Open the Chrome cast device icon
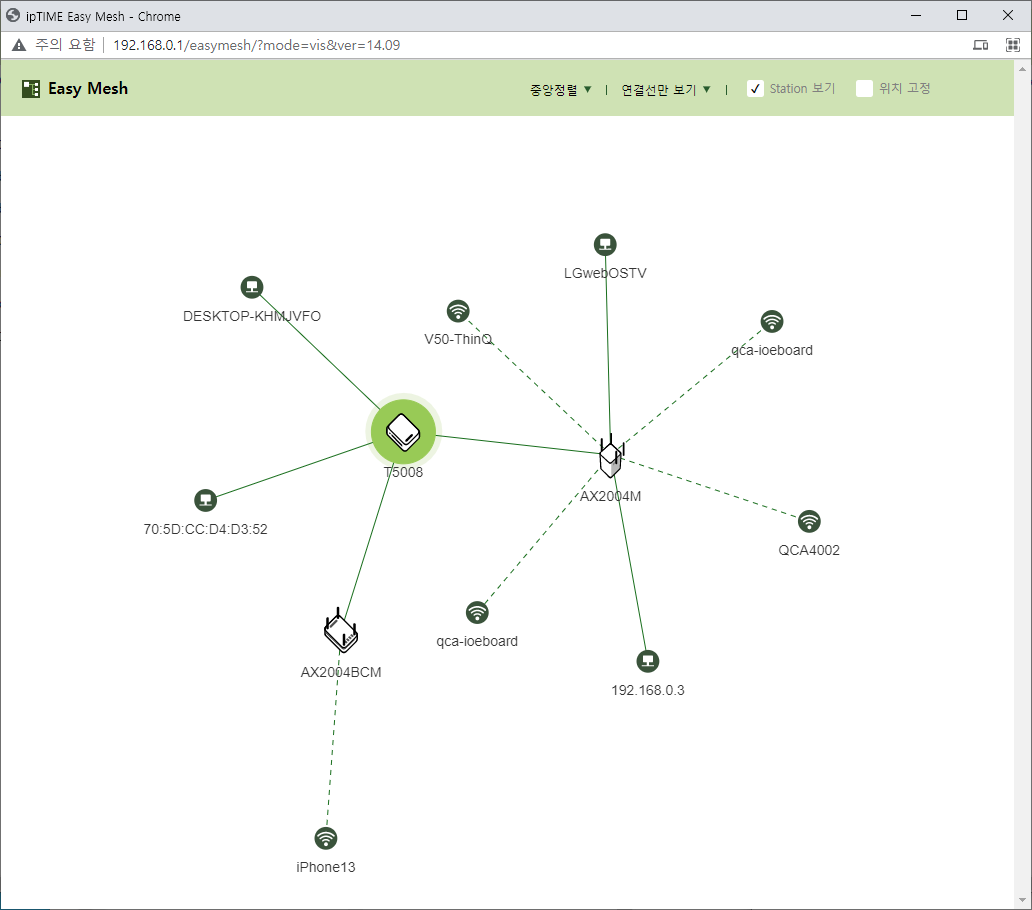1032x910 pixels. [981, 45]
